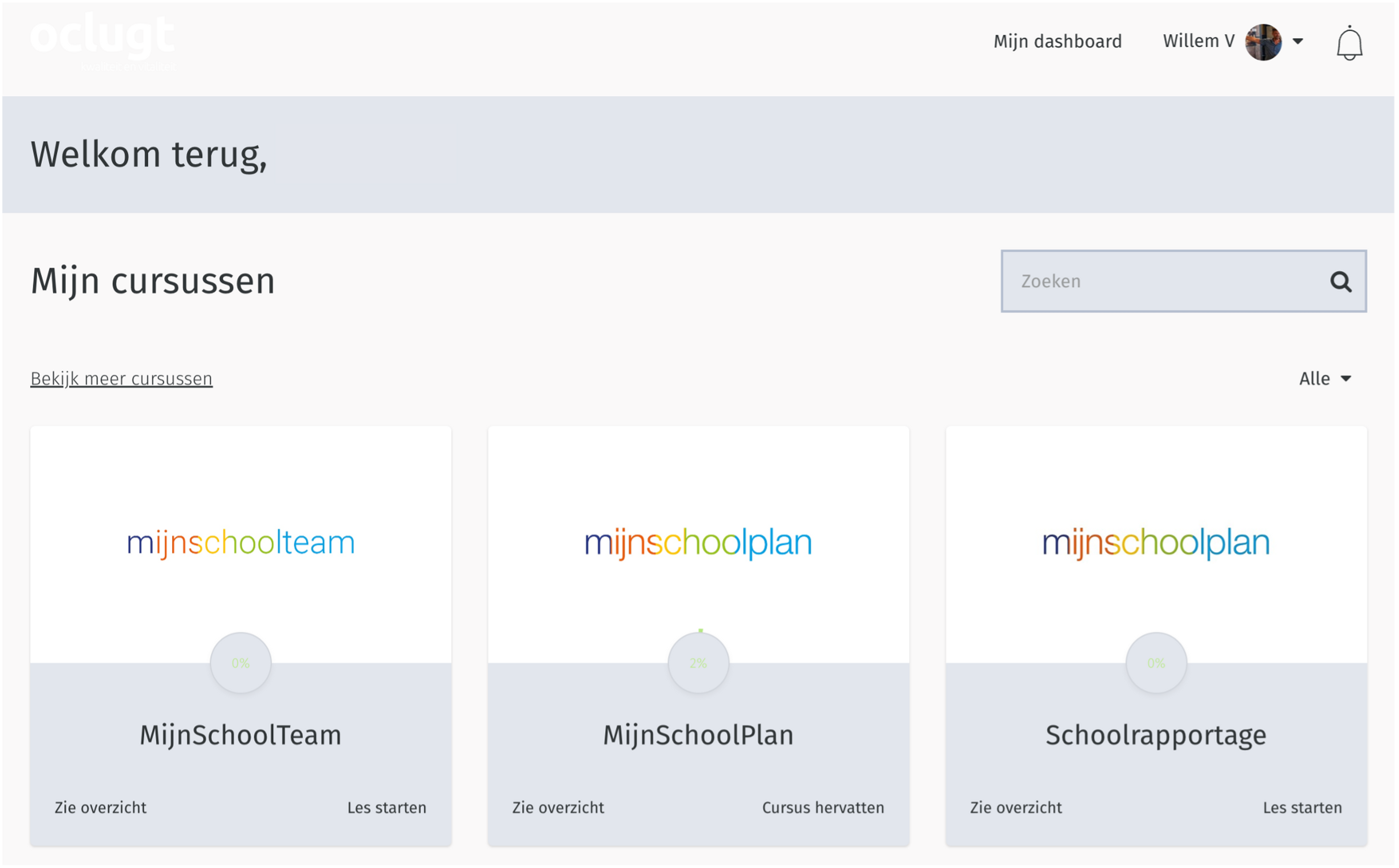Click Schoolrapportage 0% progress circle
1399x868 pixels.
point(1156,663)
